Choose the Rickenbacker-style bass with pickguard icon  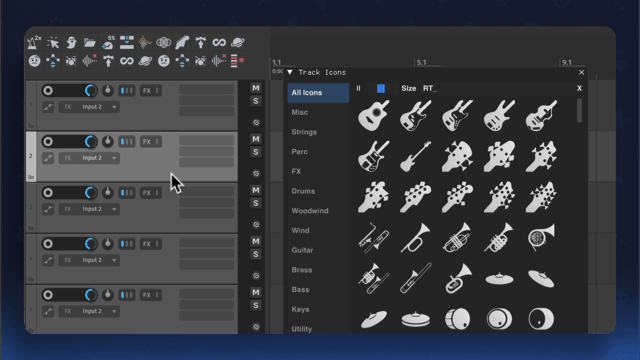373,156
